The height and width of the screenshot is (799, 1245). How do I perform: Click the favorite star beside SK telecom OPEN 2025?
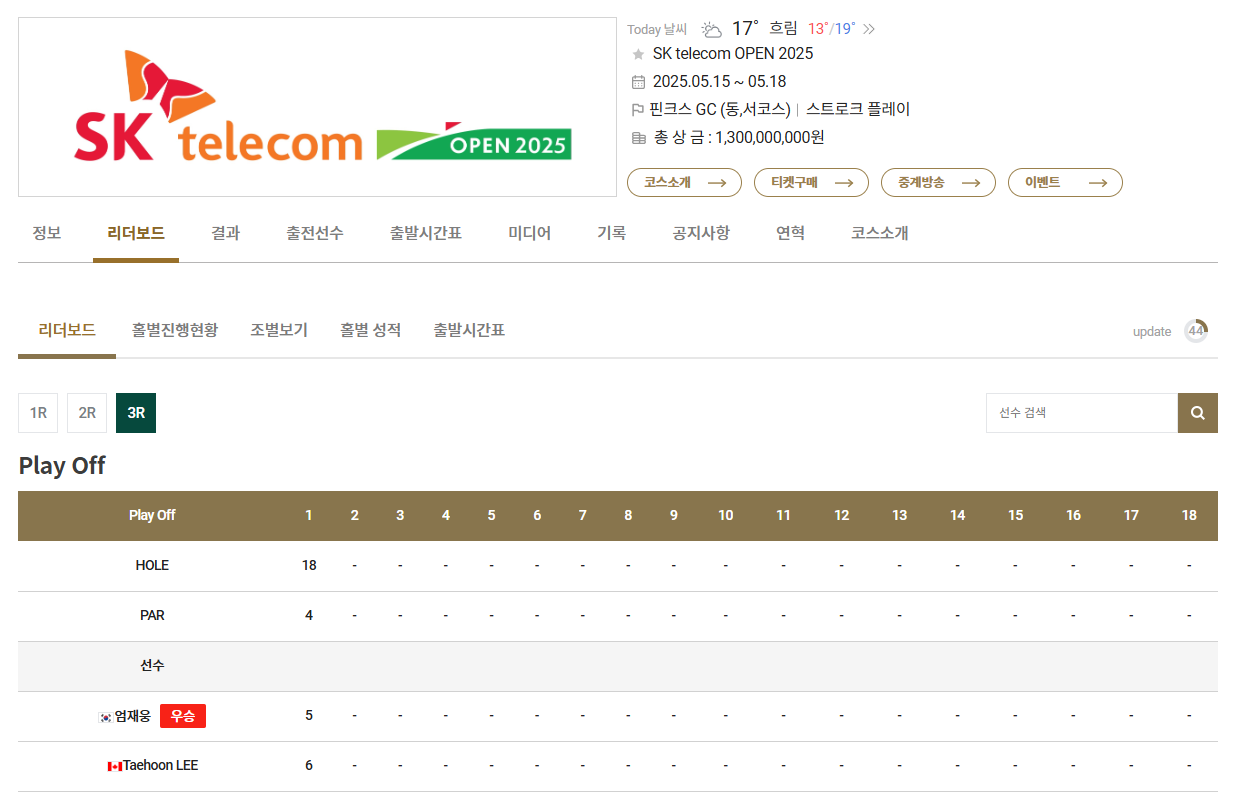(x=638, y=54)
